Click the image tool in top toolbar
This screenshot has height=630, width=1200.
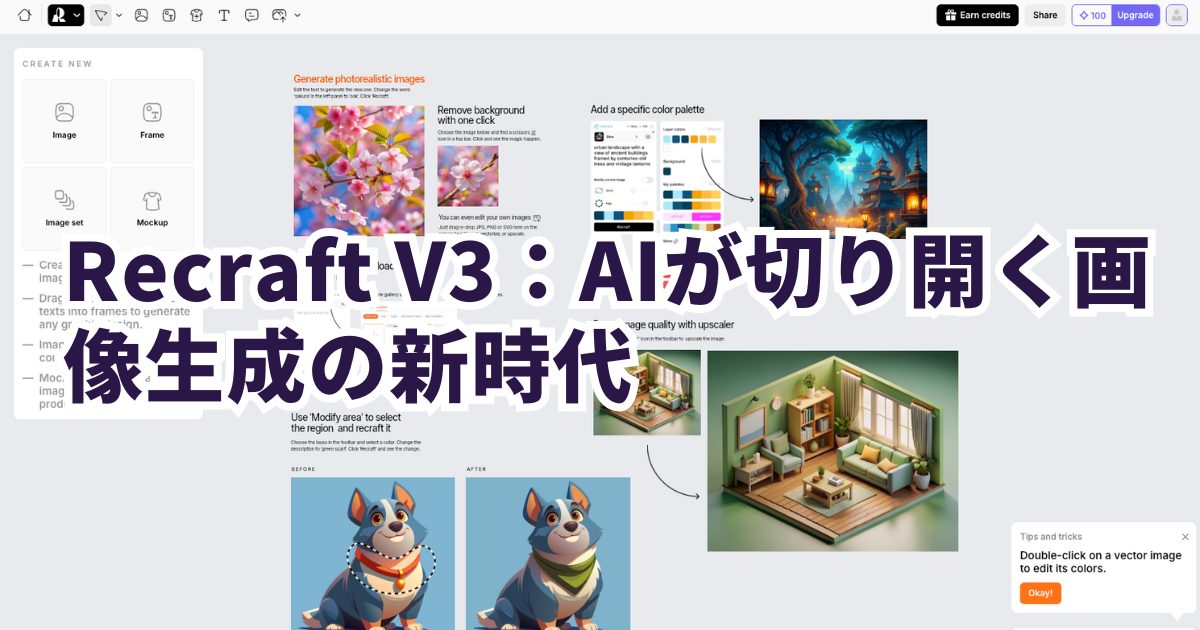coord(142,15)
